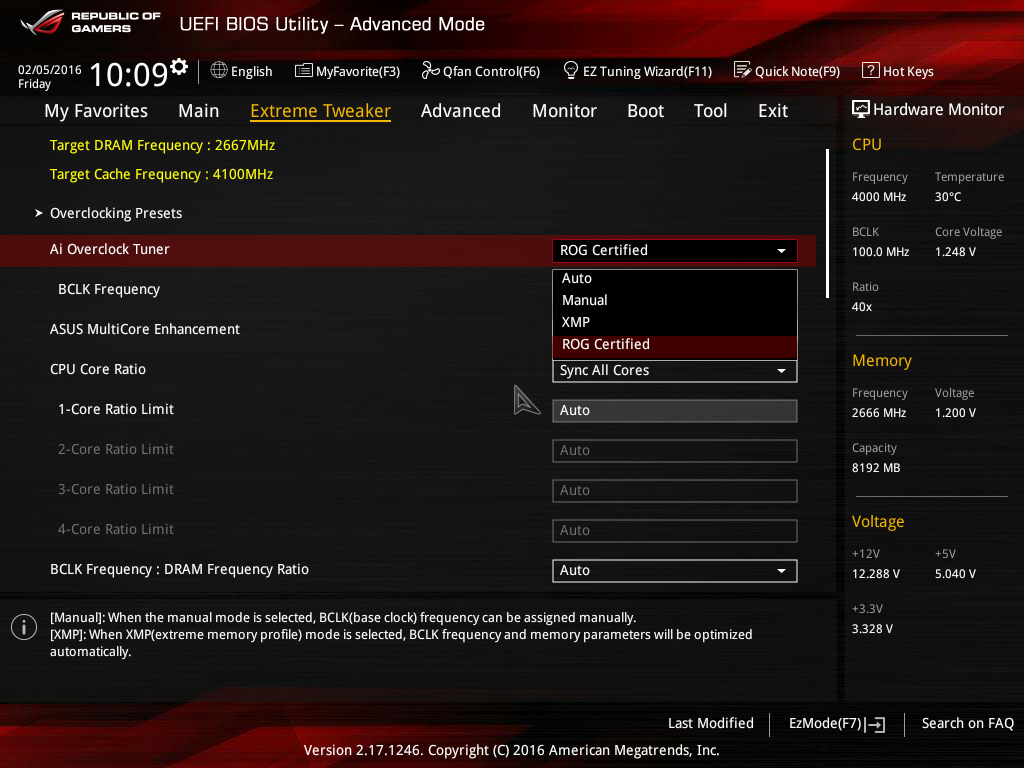Click the 4000 MHz CPU frequency value
The image size is (1024, 768).
point(879,197)
